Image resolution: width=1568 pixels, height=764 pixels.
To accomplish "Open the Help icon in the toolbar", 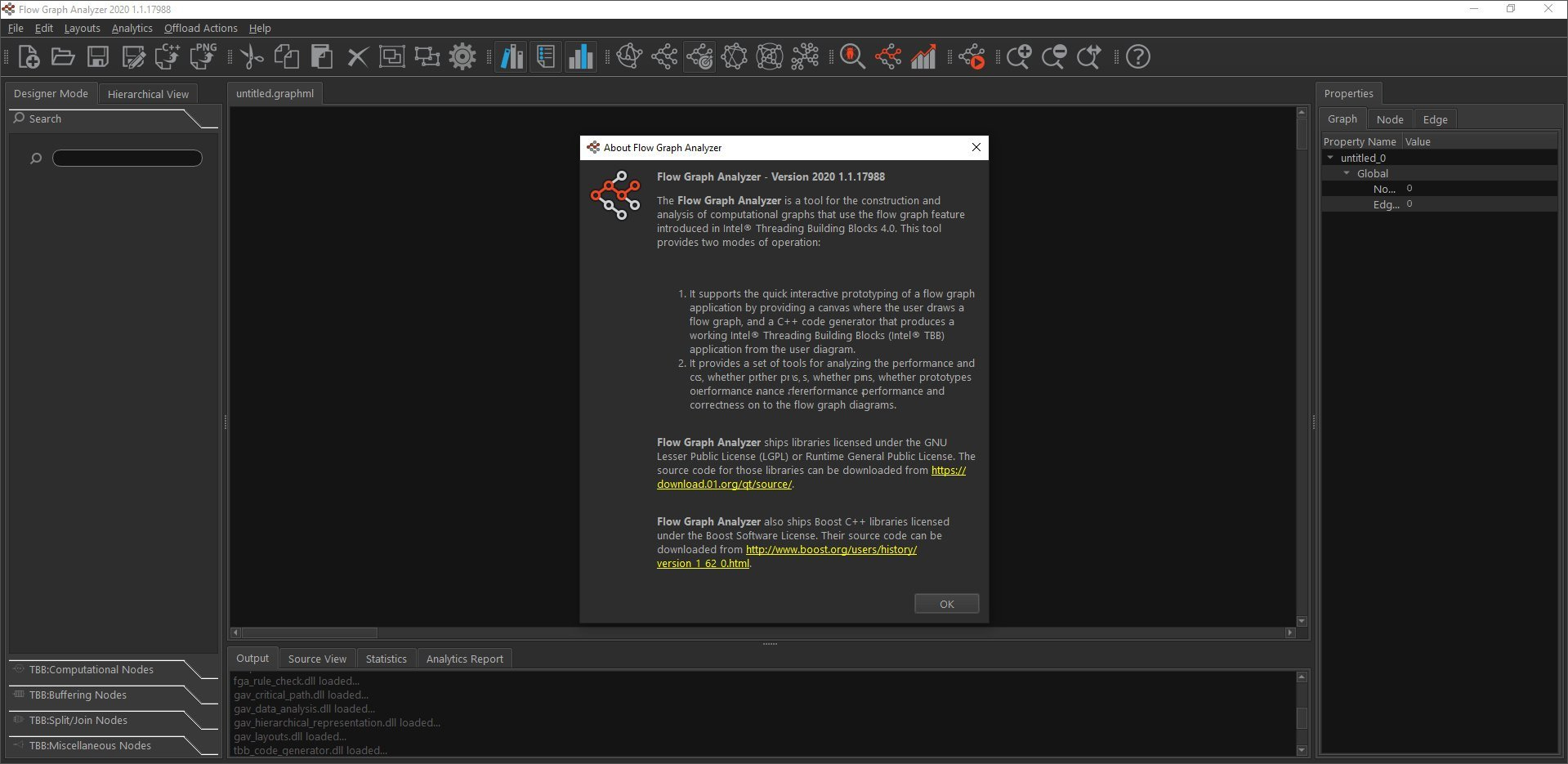I will [1137, 57].
